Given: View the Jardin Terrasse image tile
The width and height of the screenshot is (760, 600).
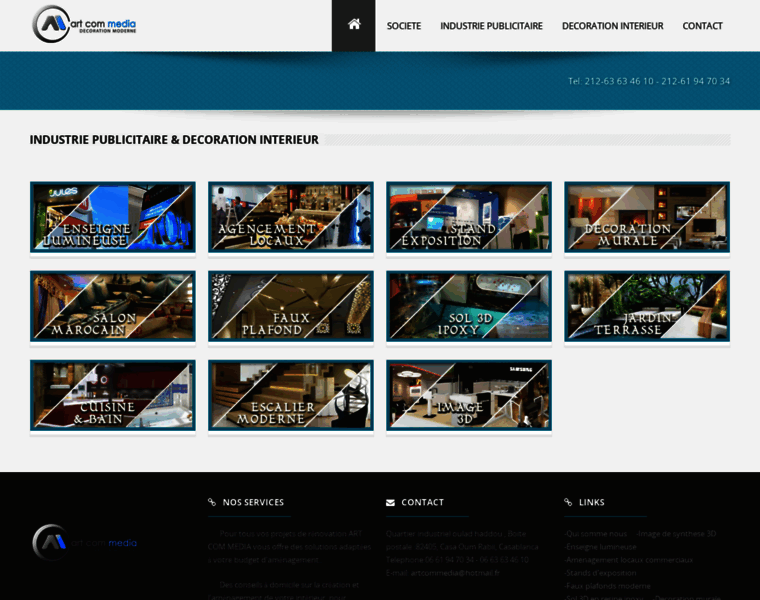Looking at the screenshot, I should pyautogui.click(x=647, y=306).
